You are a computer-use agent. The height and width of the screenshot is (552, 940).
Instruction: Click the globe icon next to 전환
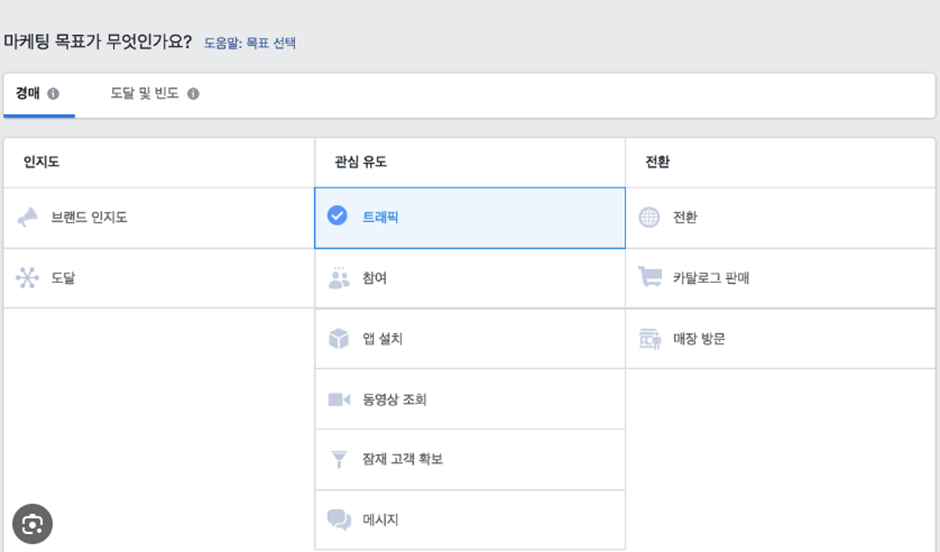click(x=649, y=217)
